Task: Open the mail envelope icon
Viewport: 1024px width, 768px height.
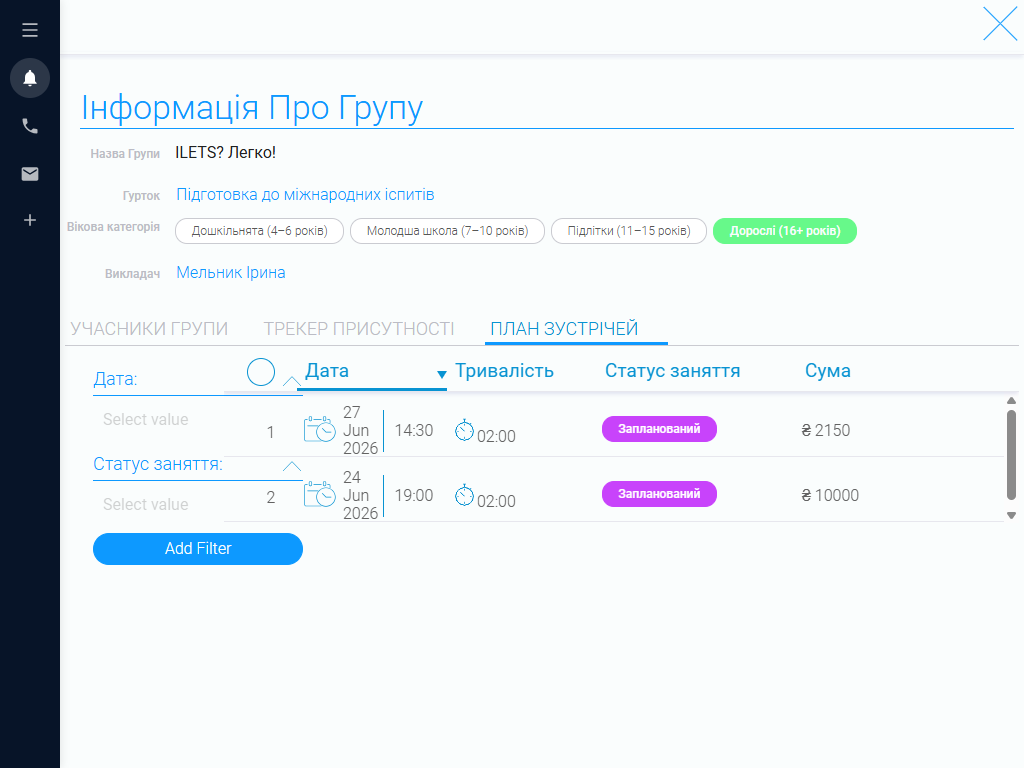Action: [30, 174]
